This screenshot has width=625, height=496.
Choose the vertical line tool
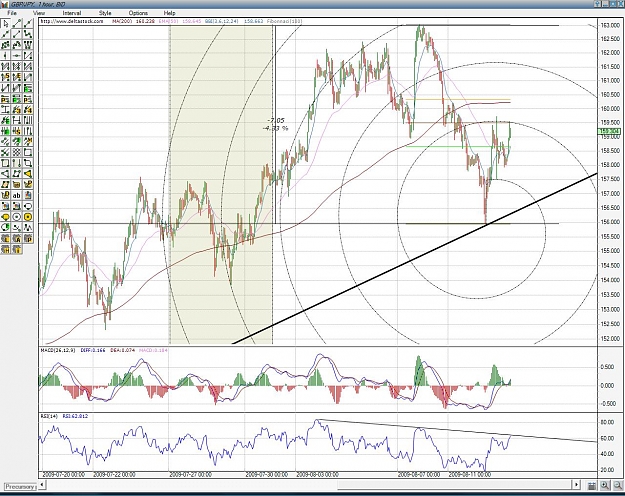coord(5,55)
